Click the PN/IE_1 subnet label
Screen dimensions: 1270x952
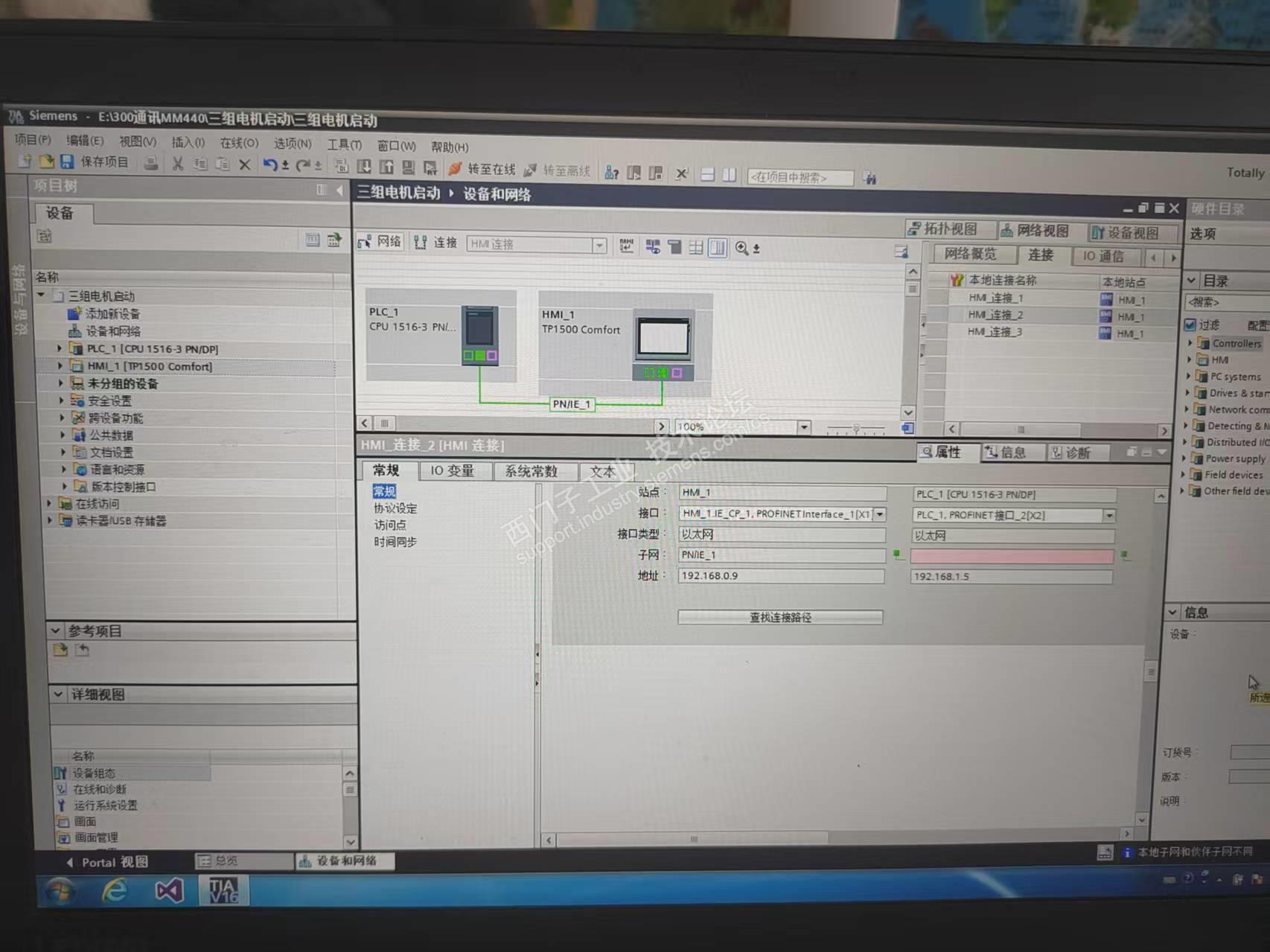(x=572, y=404)
